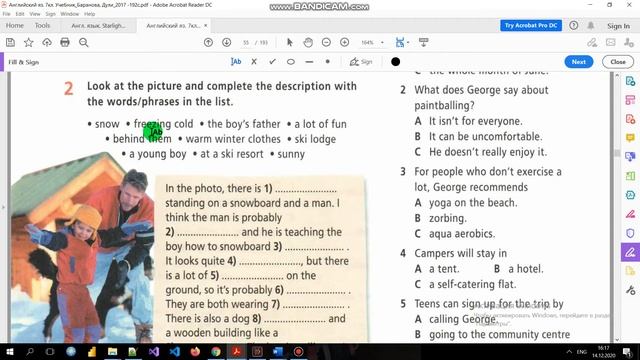Click the Try Acrobat Pro DC button
Viewport: 640px width, 360px height.
point(531,25)
